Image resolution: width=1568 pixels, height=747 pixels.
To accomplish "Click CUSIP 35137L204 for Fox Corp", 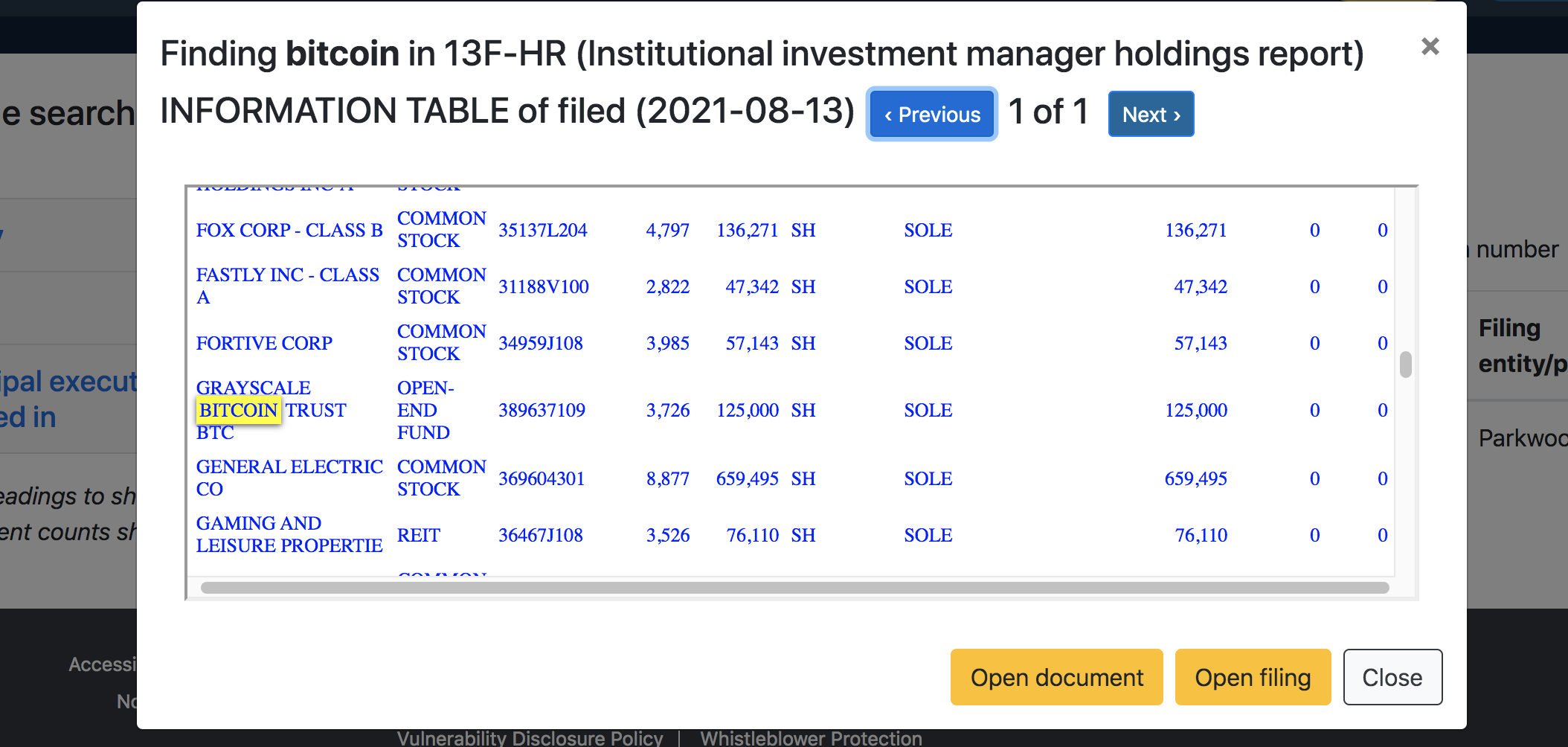I will [542, 230].
